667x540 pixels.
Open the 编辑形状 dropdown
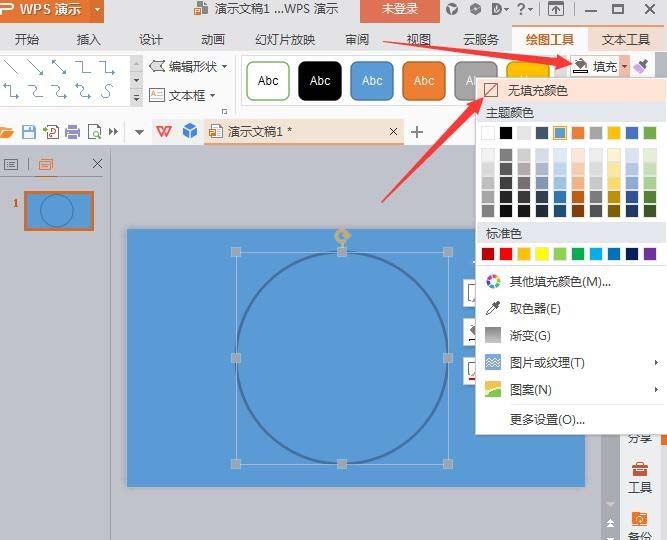click(188, 66)
